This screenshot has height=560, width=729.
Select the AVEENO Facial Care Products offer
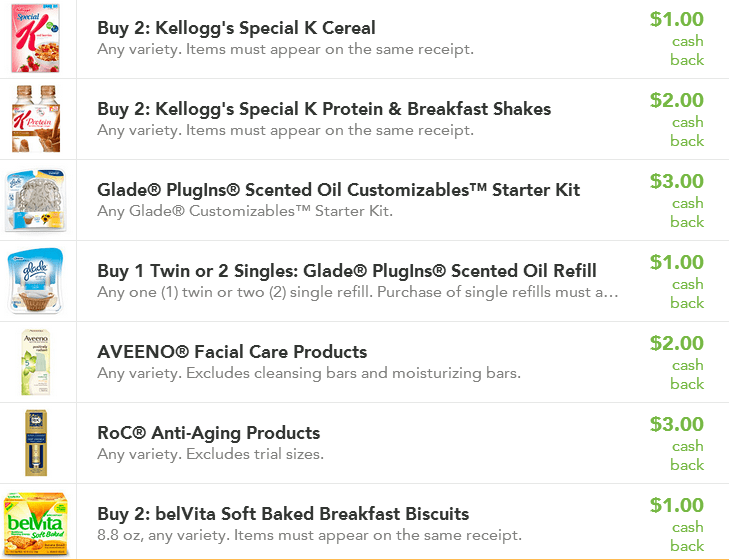(232, 352)
